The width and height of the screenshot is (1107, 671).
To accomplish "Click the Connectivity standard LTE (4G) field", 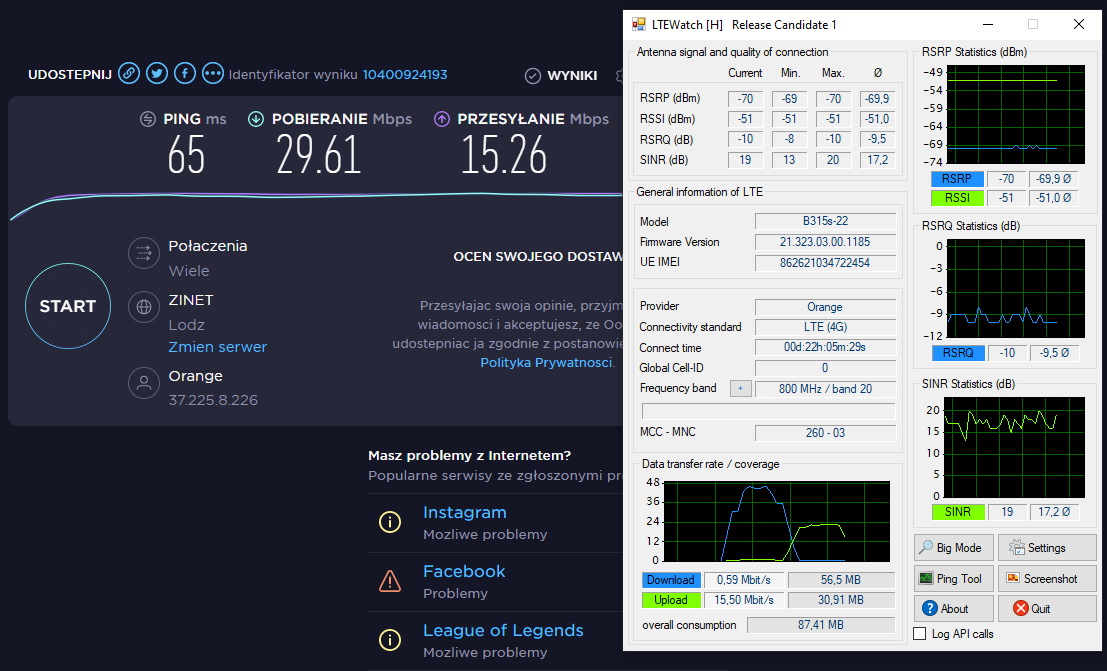I will [x=825, y=327].
